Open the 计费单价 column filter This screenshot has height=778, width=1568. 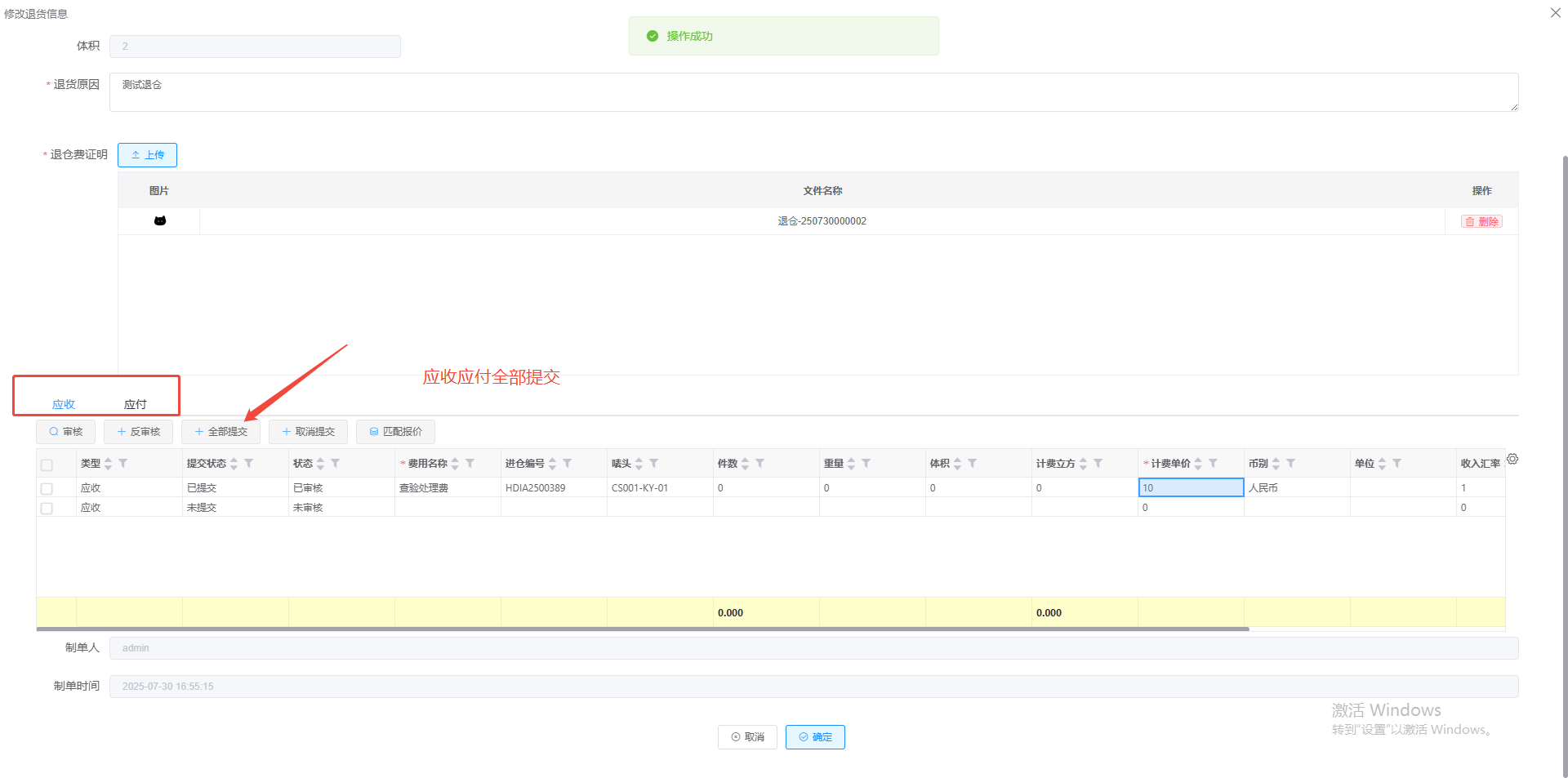pyautogui.click(x=1213, y=464)
